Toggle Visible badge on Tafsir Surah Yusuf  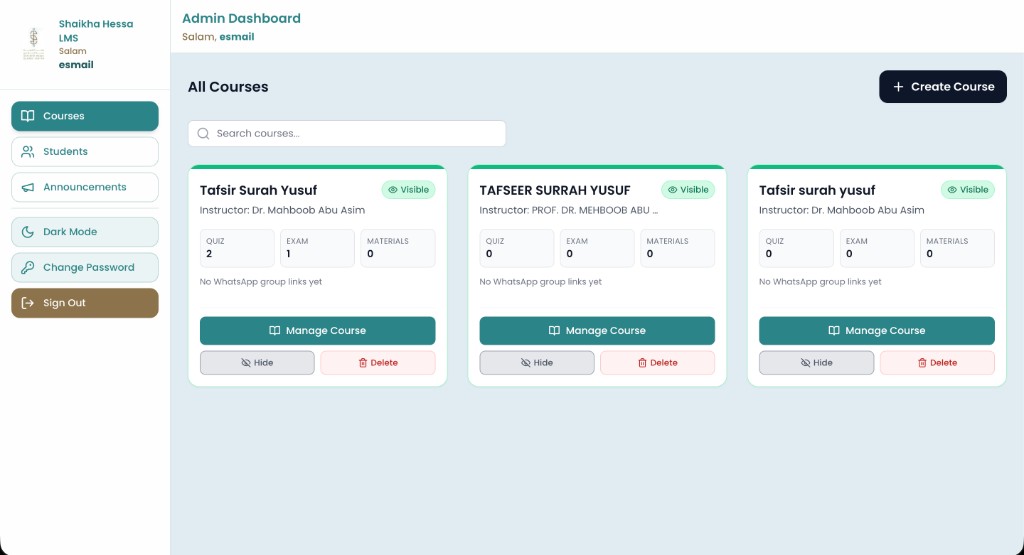click(x=409, y=190)
